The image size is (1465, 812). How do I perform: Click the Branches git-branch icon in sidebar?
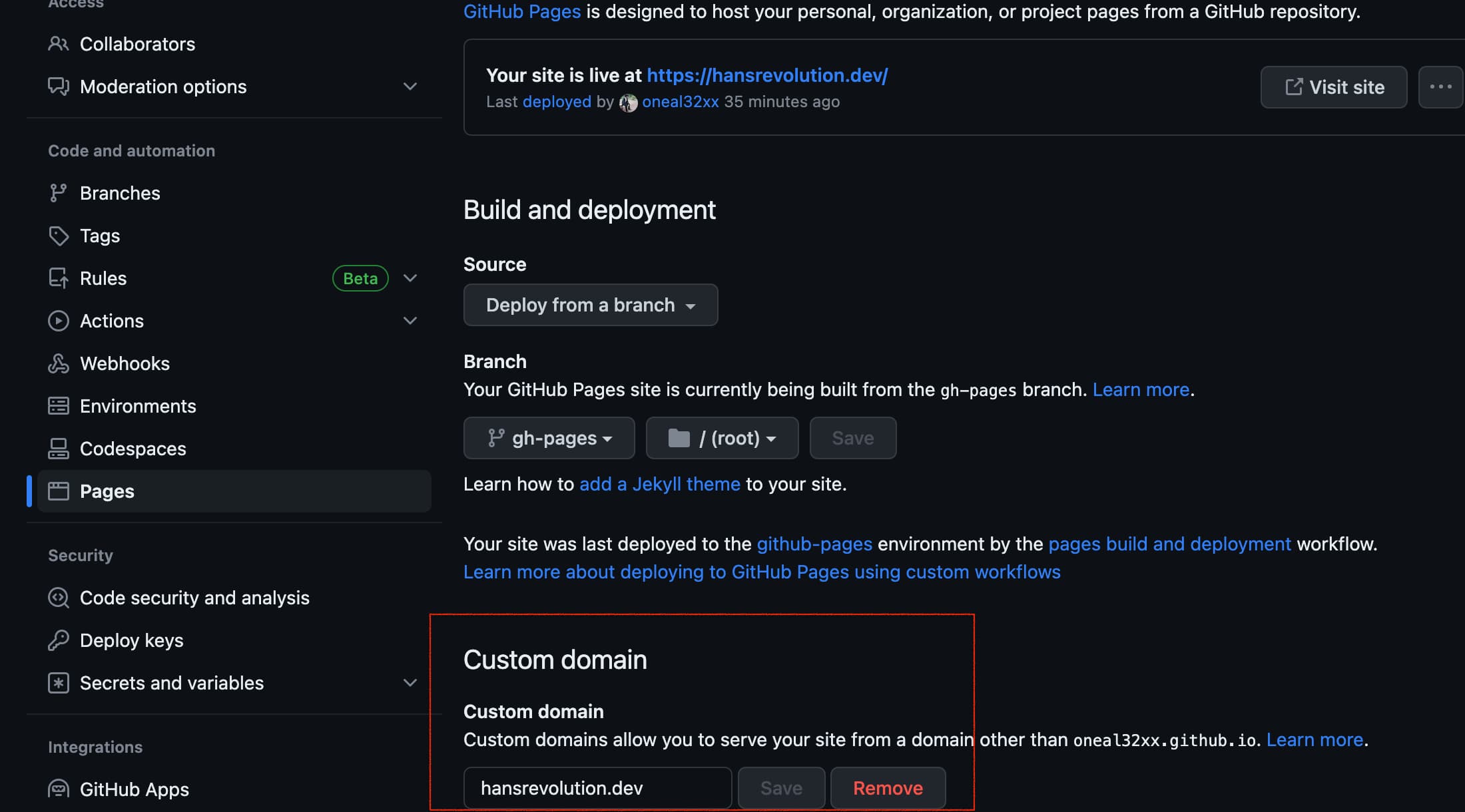pos(59,193)
